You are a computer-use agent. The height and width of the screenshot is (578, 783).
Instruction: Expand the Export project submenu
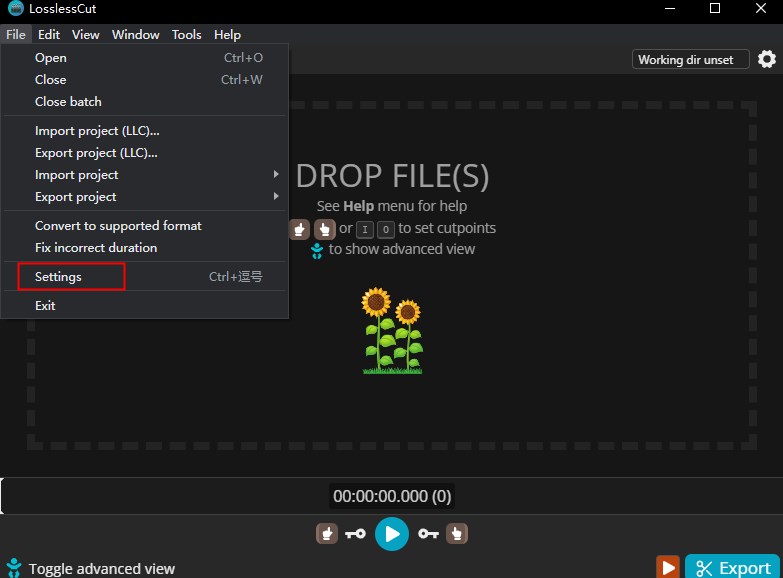(x=145, y=197)
